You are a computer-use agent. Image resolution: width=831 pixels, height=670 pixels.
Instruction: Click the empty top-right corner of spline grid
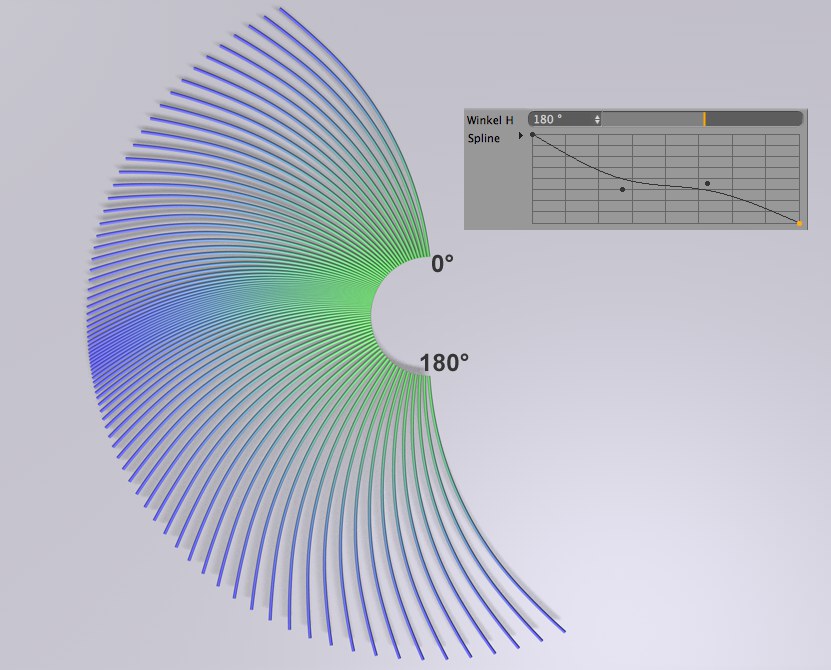[782, 141]
